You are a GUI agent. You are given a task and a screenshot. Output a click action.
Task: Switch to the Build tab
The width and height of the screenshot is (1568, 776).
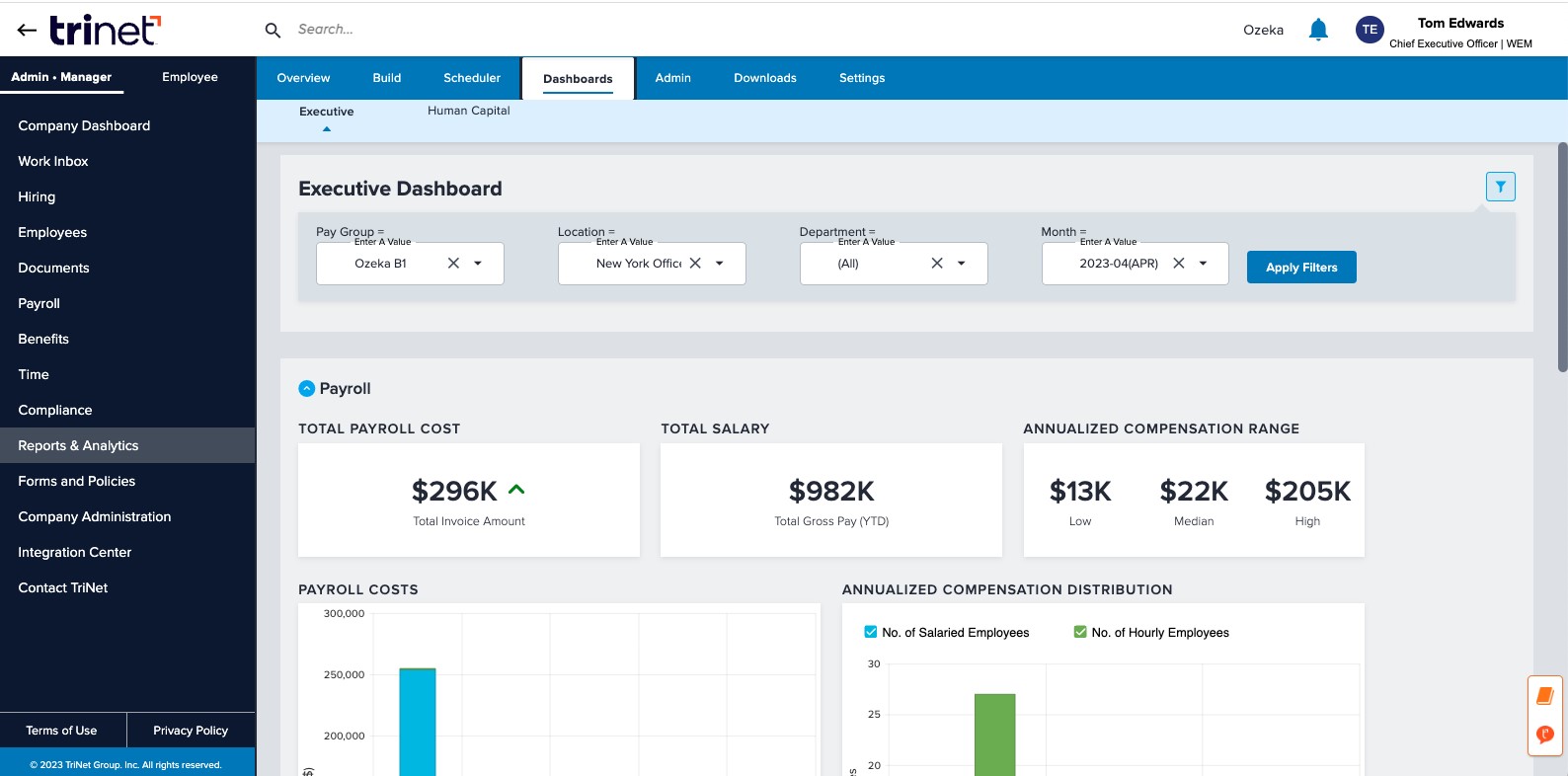point(387,78)
